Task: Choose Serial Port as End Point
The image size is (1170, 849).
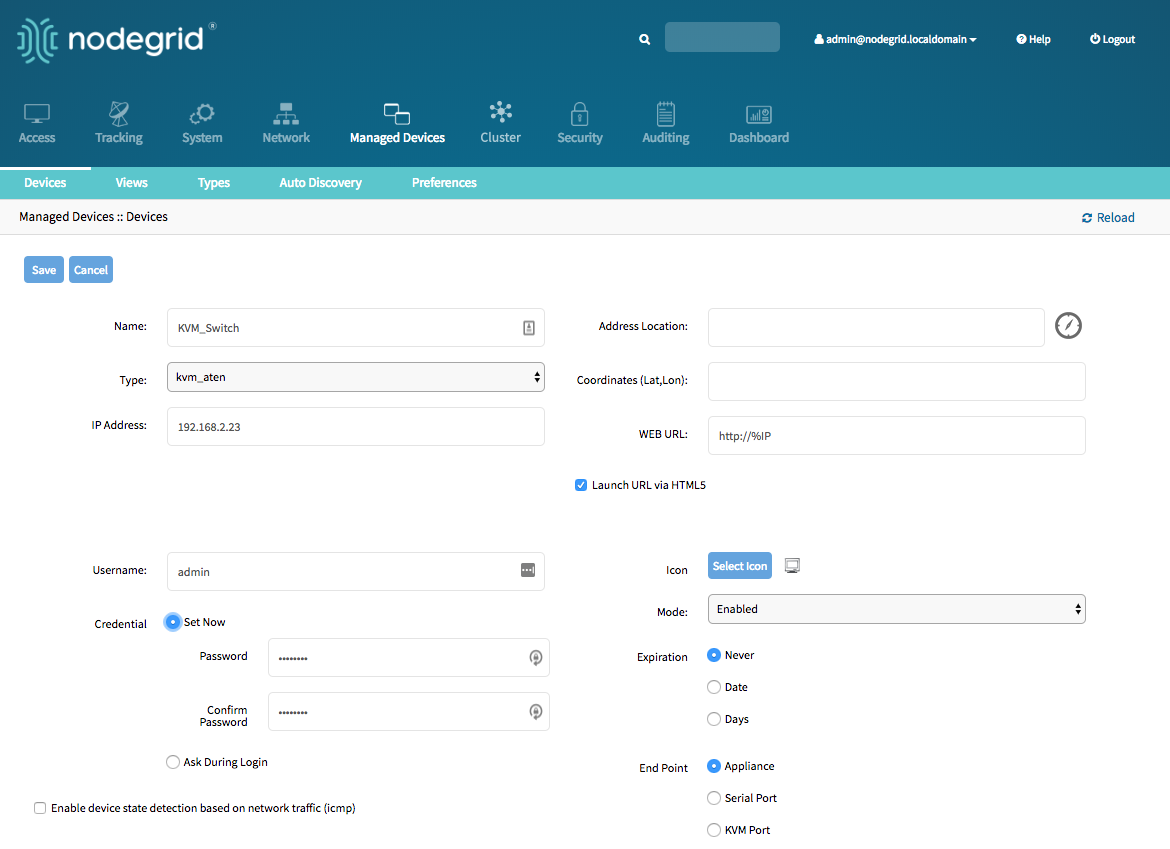Action: click(x=713, y=798)
